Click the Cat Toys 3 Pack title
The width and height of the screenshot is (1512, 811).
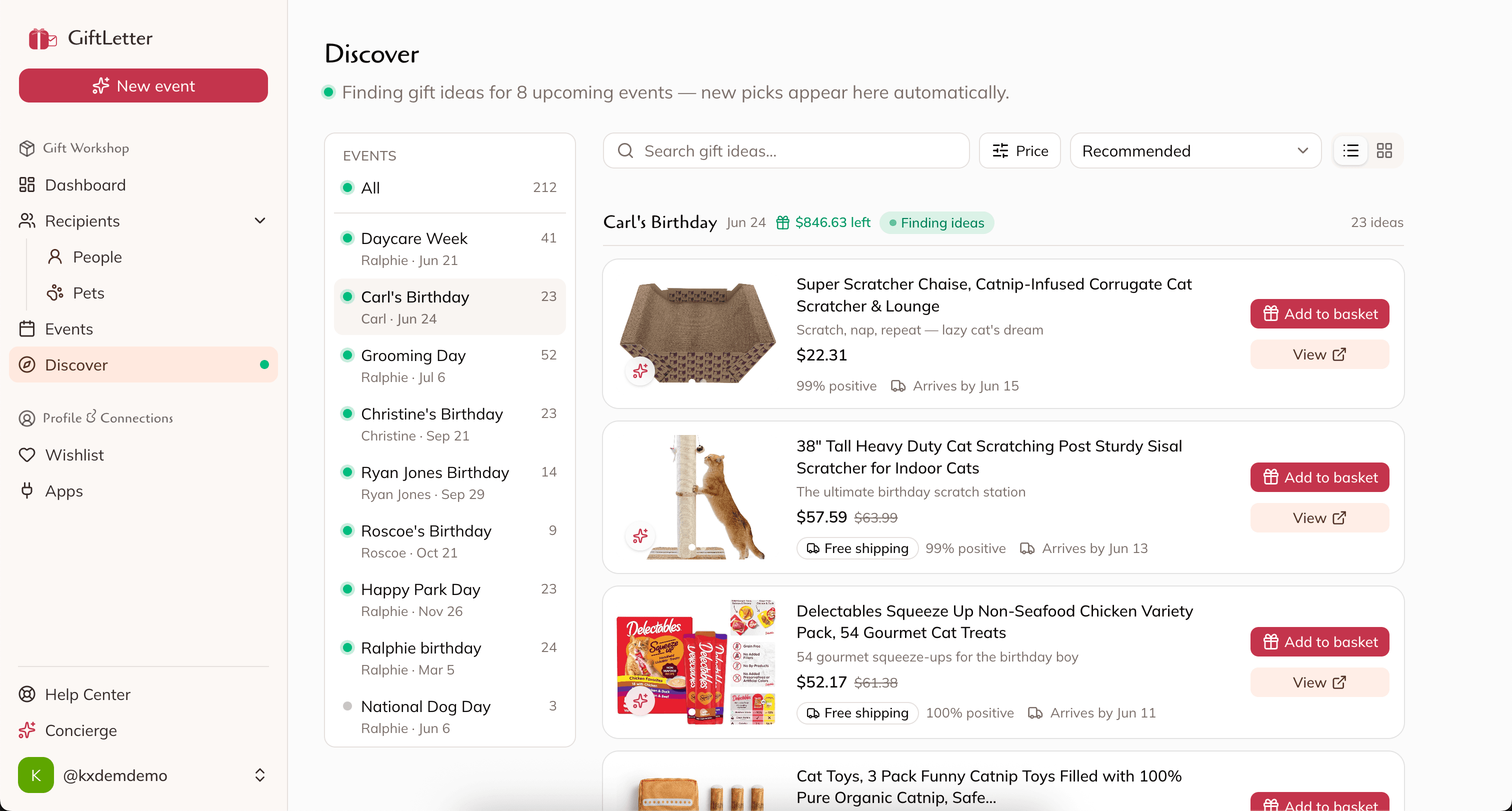[x=989, y=786]
